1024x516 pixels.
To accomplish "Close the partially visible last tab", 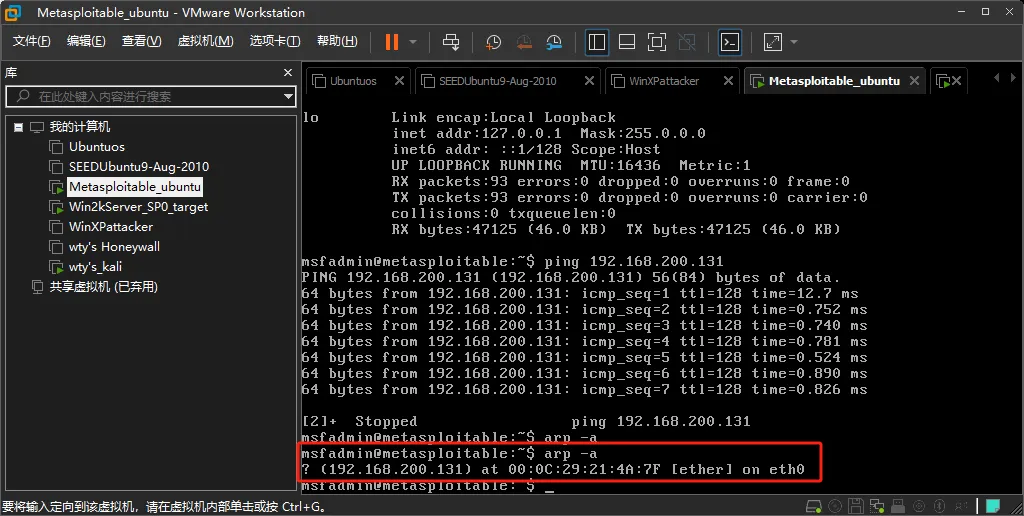I will pyautogui.click(x=956, y=80).
